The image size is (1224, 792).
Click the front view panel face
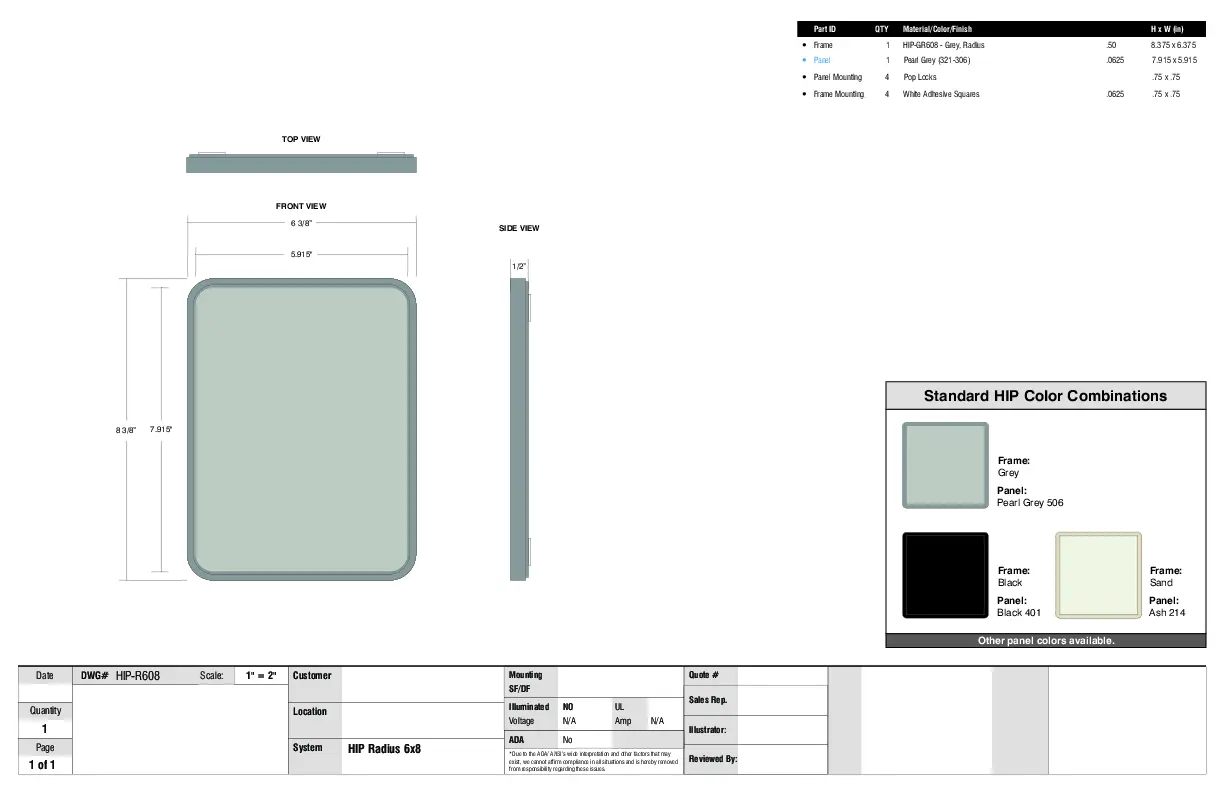[x=301, y=429]
